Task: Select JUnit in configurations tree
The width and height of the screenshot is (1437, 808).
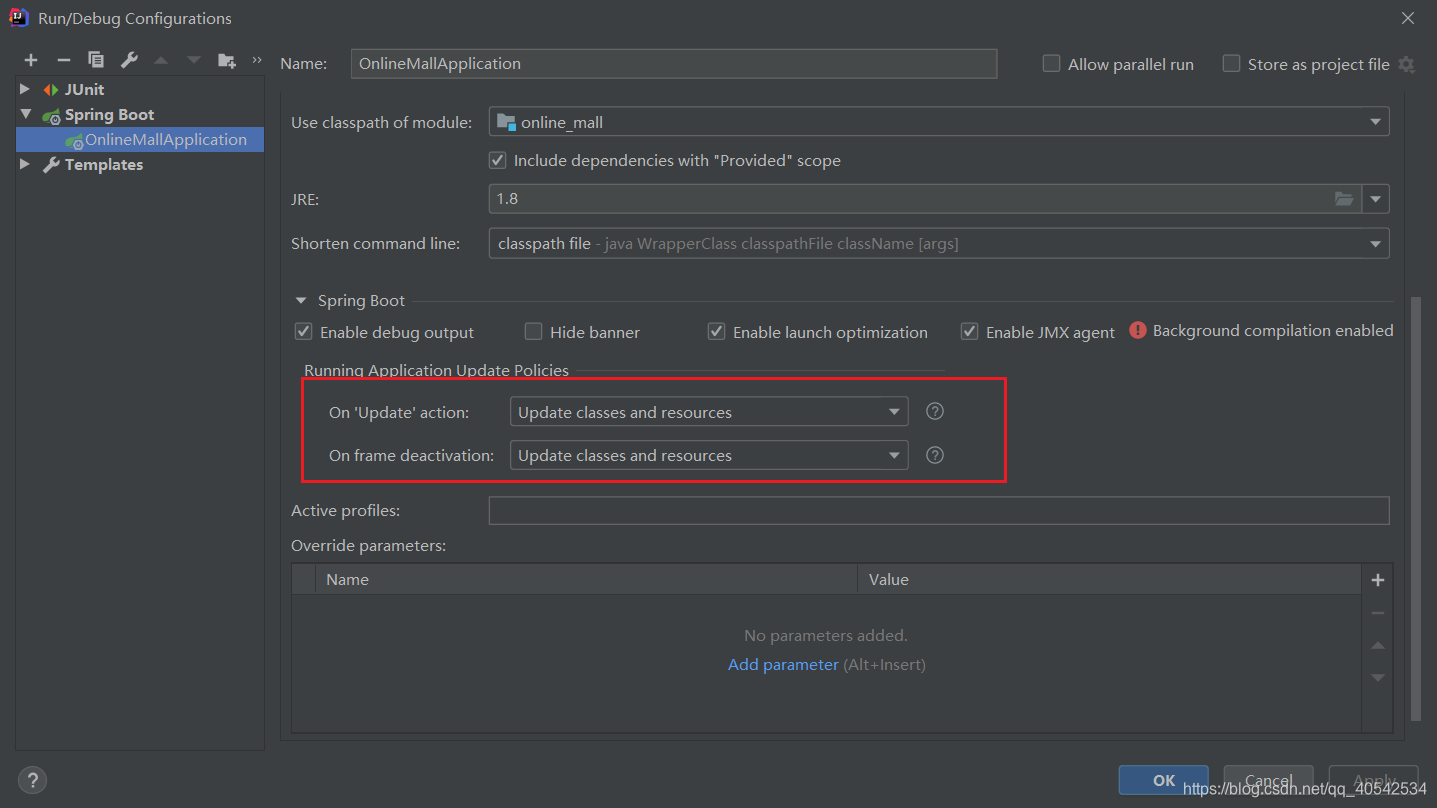Action: [x=84, y=89]
